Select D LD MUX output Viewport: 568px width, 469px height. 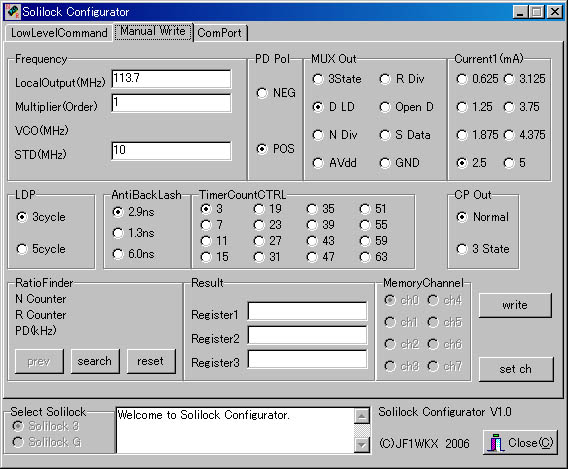[x=333, y=107]
